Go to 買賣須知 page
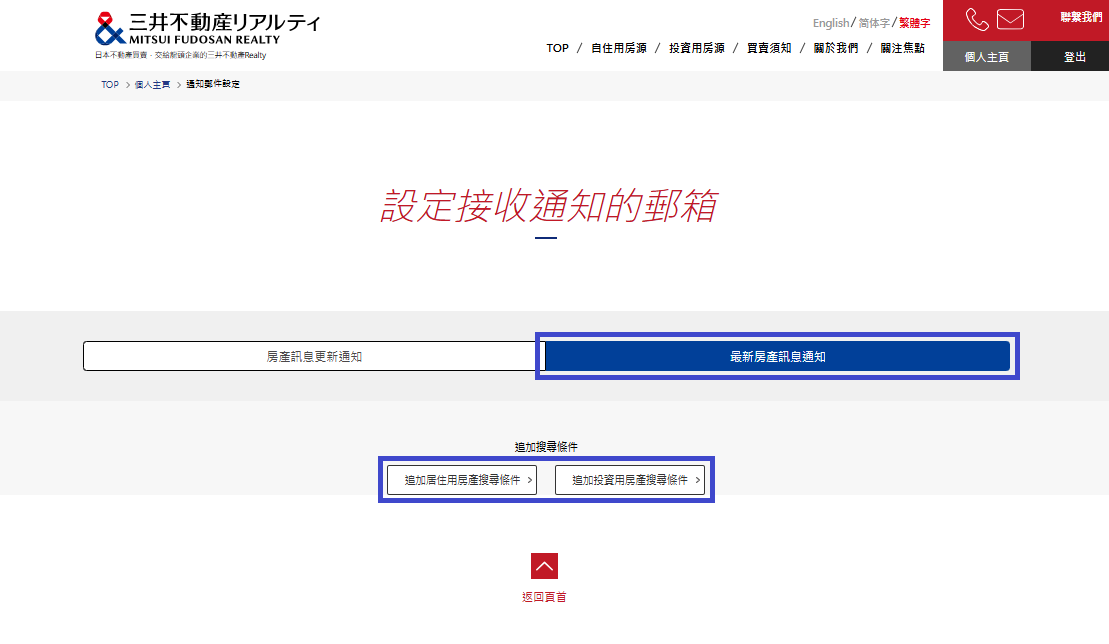1109x644 pixels. (769, 48)
